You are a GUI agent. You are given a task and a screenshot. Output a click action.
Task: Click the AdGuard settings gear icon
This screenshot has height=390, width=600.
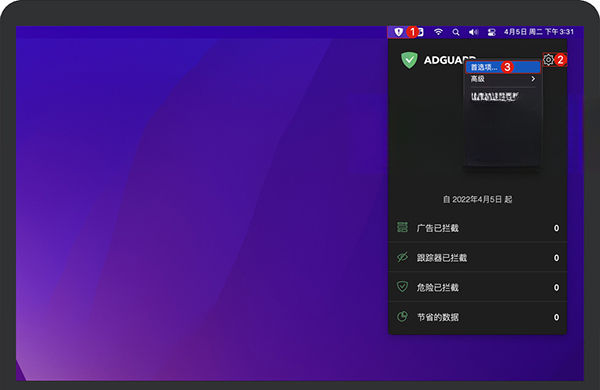[548, 60]
